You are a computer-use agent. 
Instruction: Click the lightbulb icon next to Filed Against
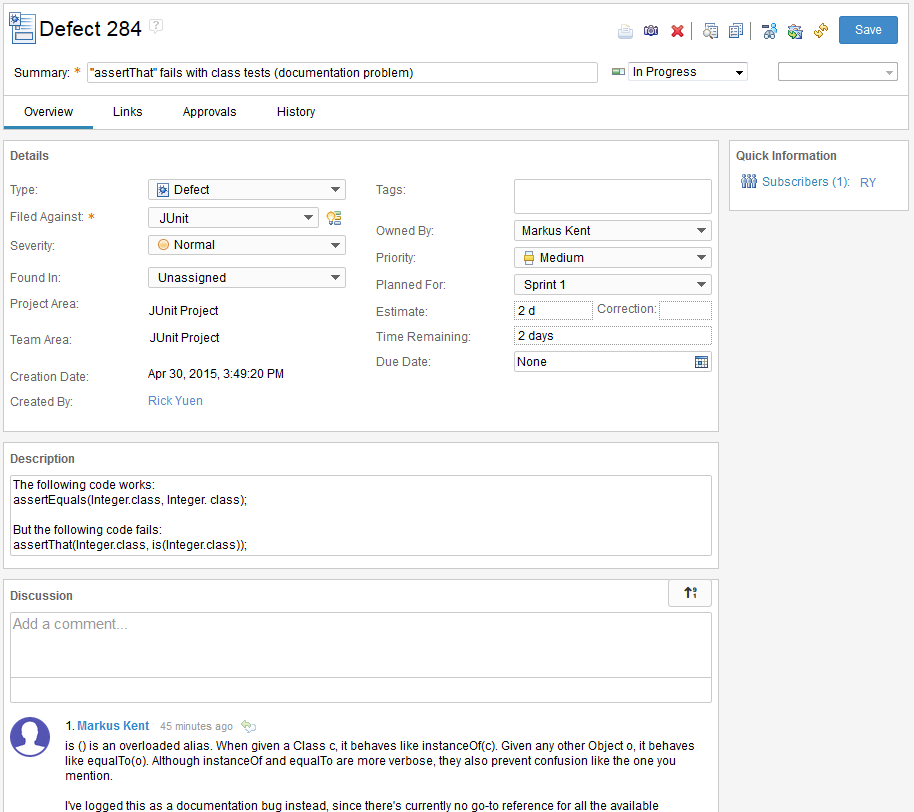[334, 217]
